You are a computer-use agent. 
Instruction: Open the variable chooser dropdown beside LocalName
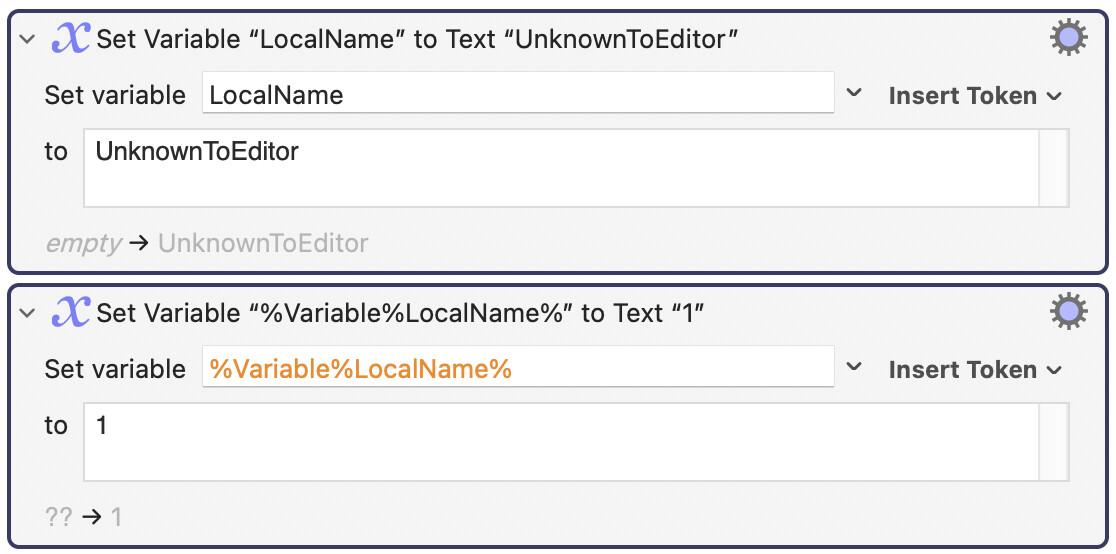pyautogui.click(x=854, y=94)
